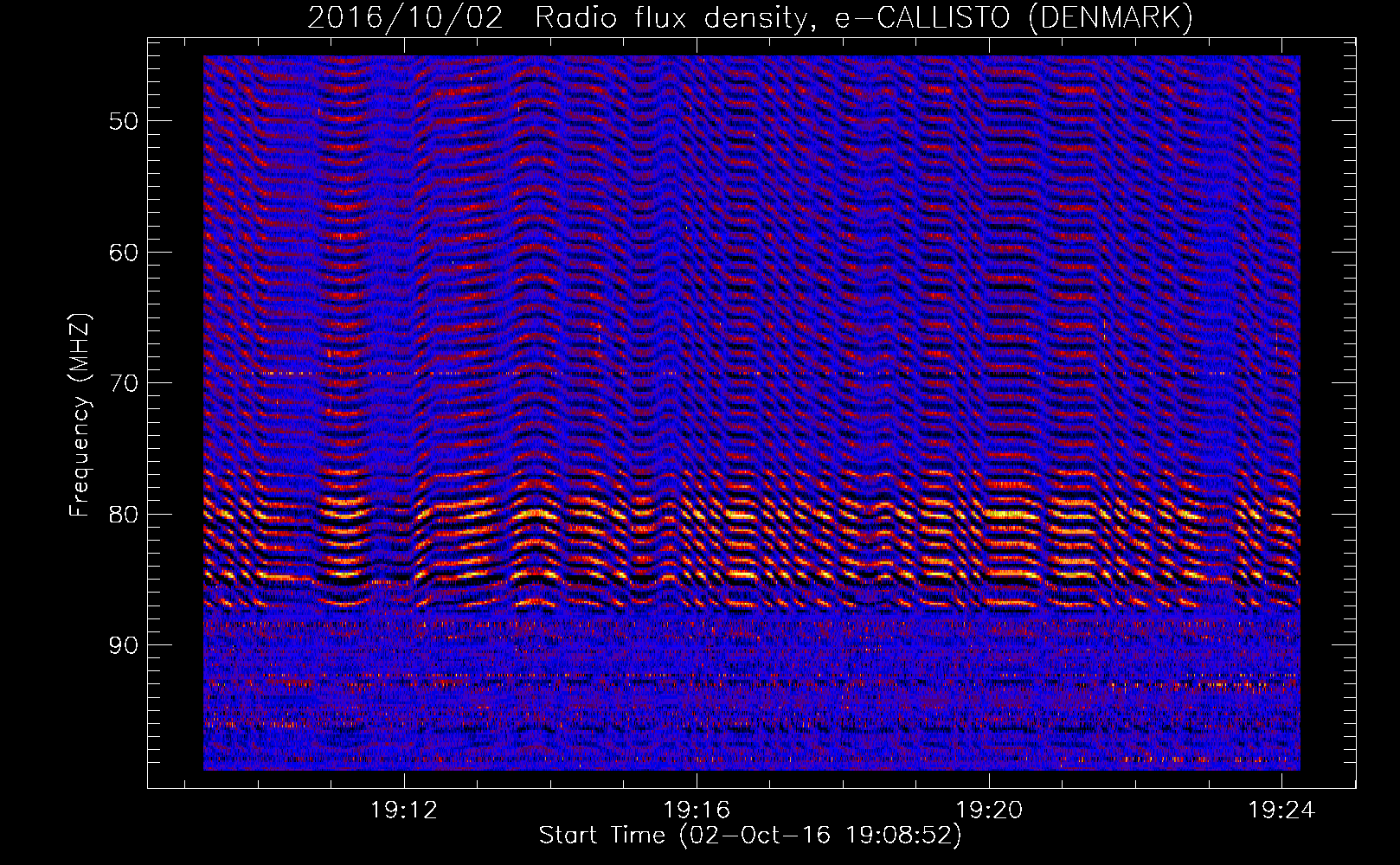Click the plot title "2016/10/02 Radio flux density, e-CALLISTO (DENMARK)"
This screenshot has height=865, width=1400.
click(750, 17)
